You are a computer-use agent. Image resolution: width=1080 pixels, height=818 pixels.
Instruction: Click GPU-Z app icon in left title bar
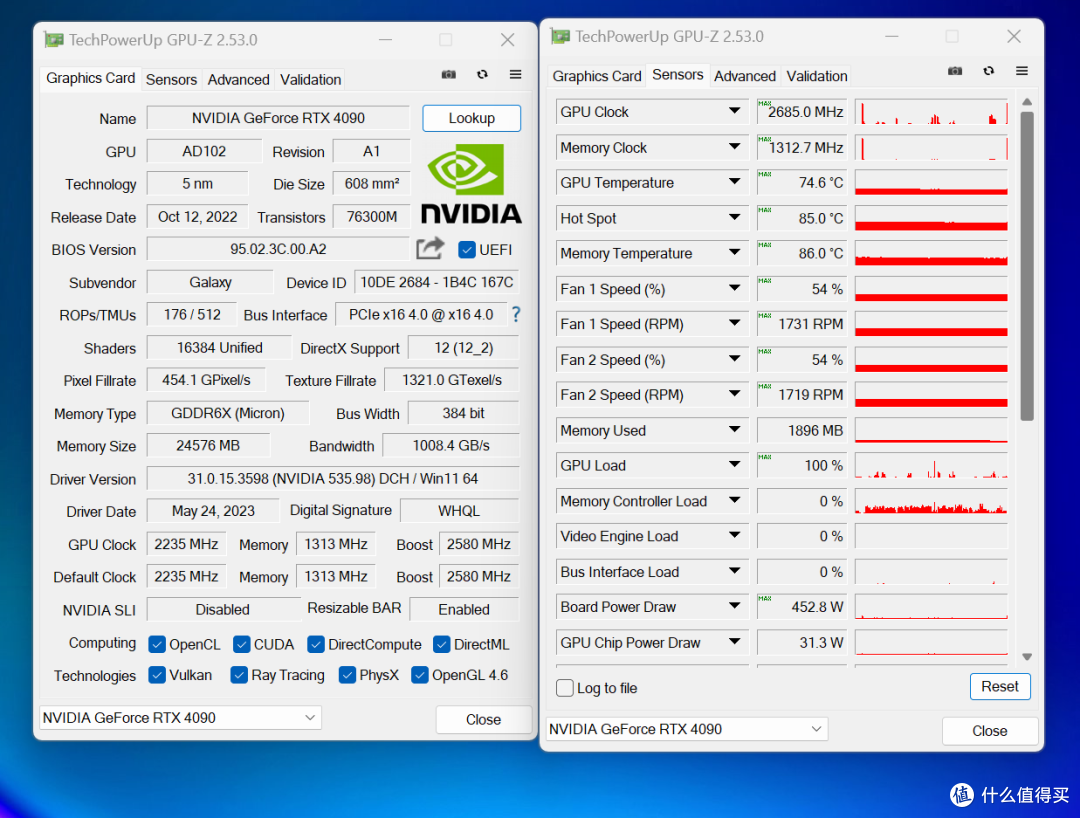coord(54,40)
